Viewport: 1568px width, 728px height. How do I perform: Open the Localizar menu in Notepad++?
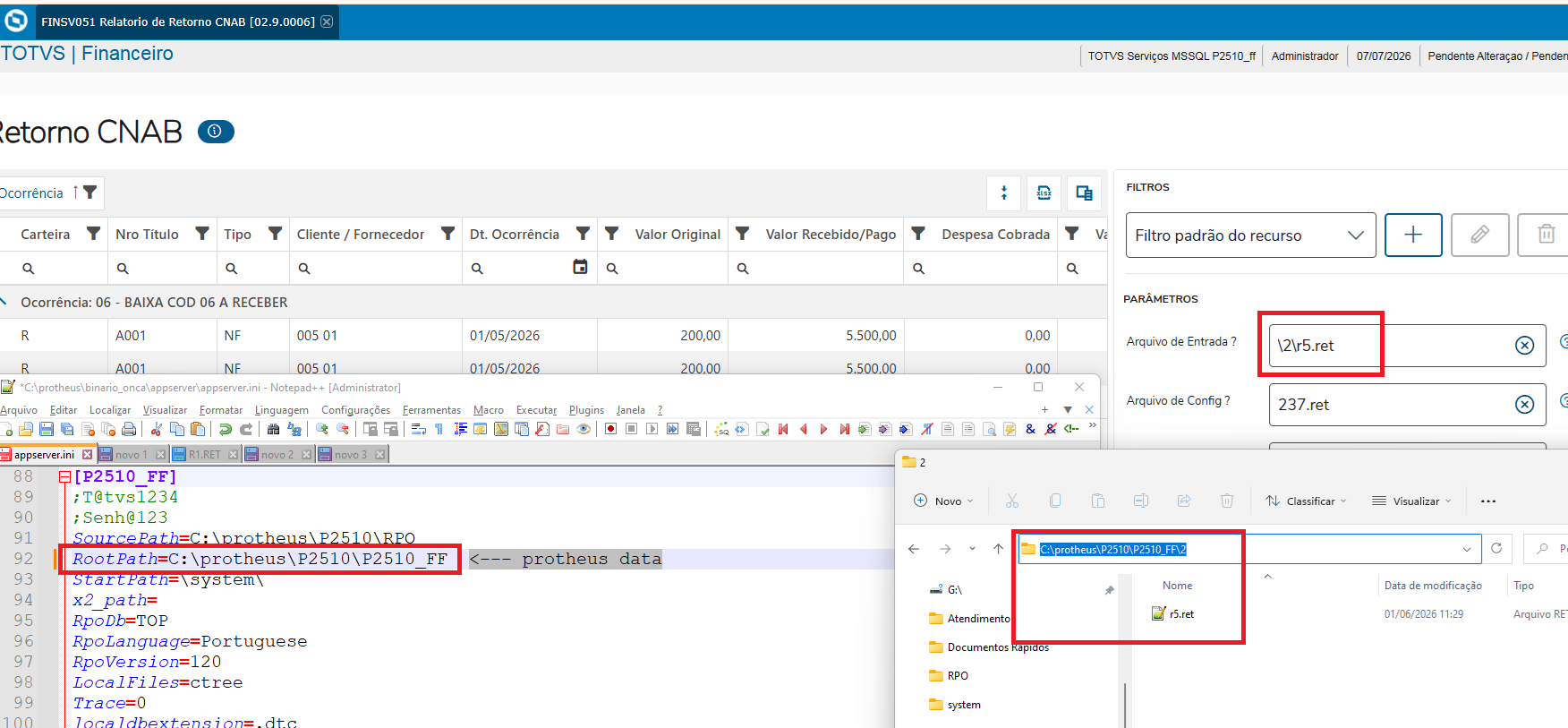point(110,410)
